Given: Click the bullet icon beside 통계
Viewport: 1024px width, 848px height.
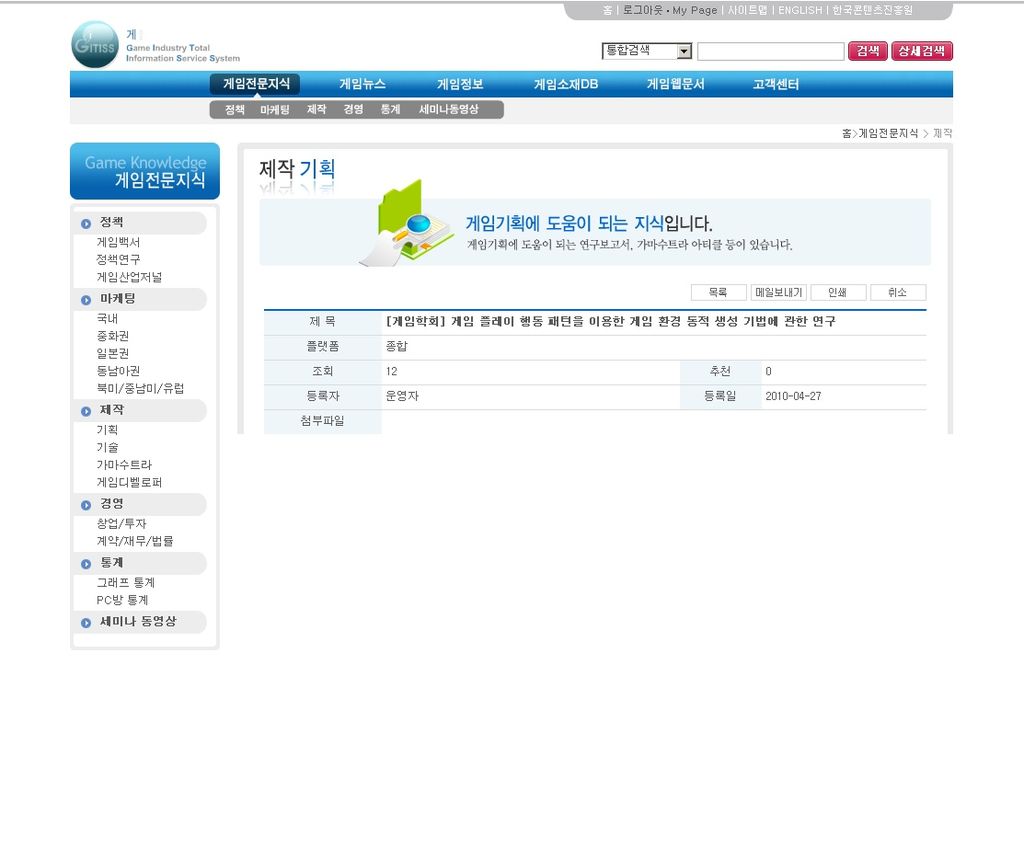Looking at the screenshot, I should tap(86, 564).
